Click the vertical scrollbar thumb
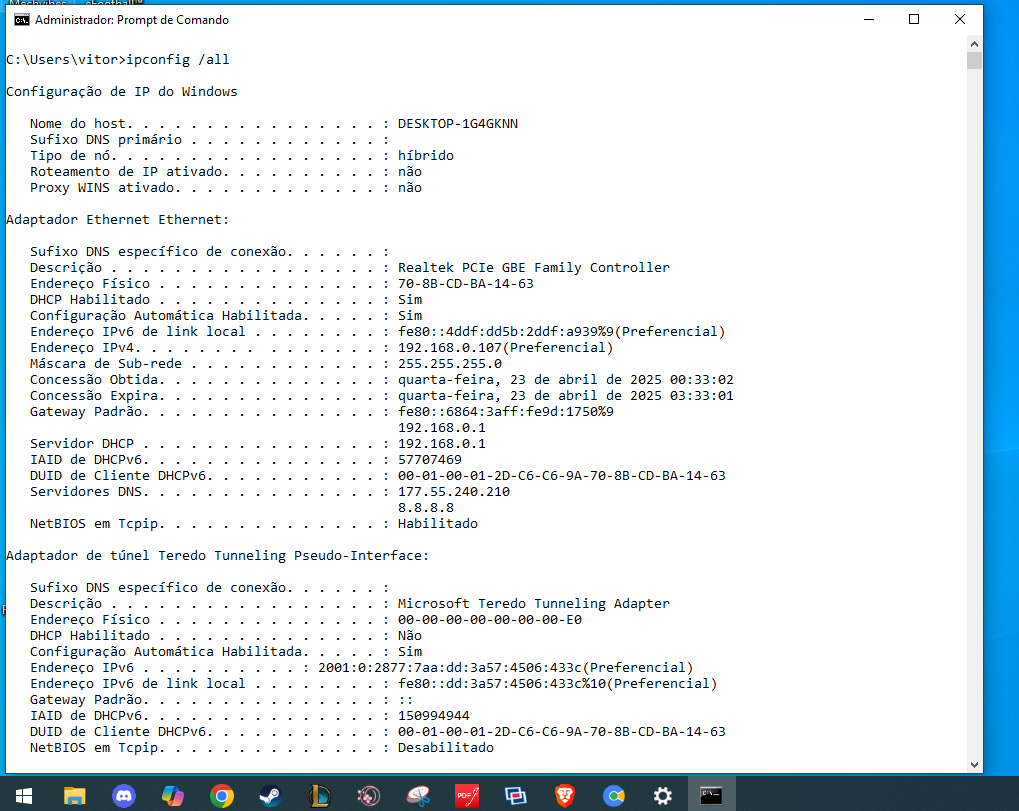 coord(975,60)
